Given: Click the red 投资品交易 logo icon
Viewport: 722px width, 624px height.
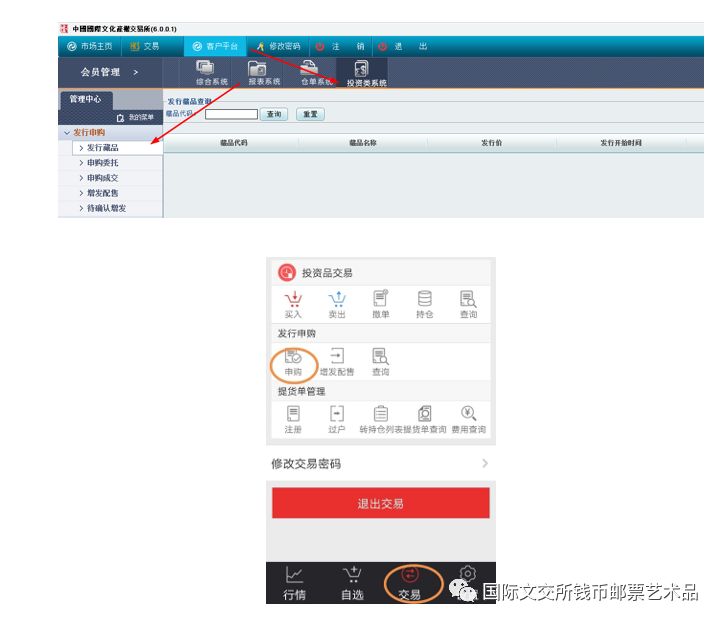Looking at the screenshot, I should point(286,272).
